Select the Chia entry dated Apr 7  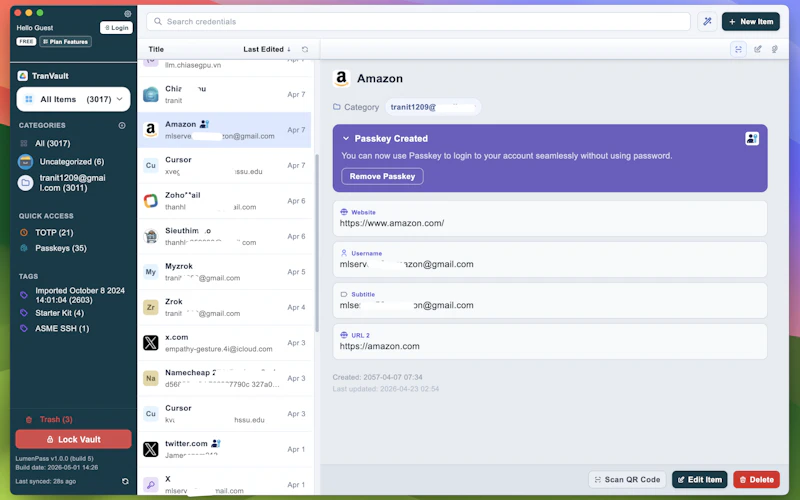pos(224,94)
